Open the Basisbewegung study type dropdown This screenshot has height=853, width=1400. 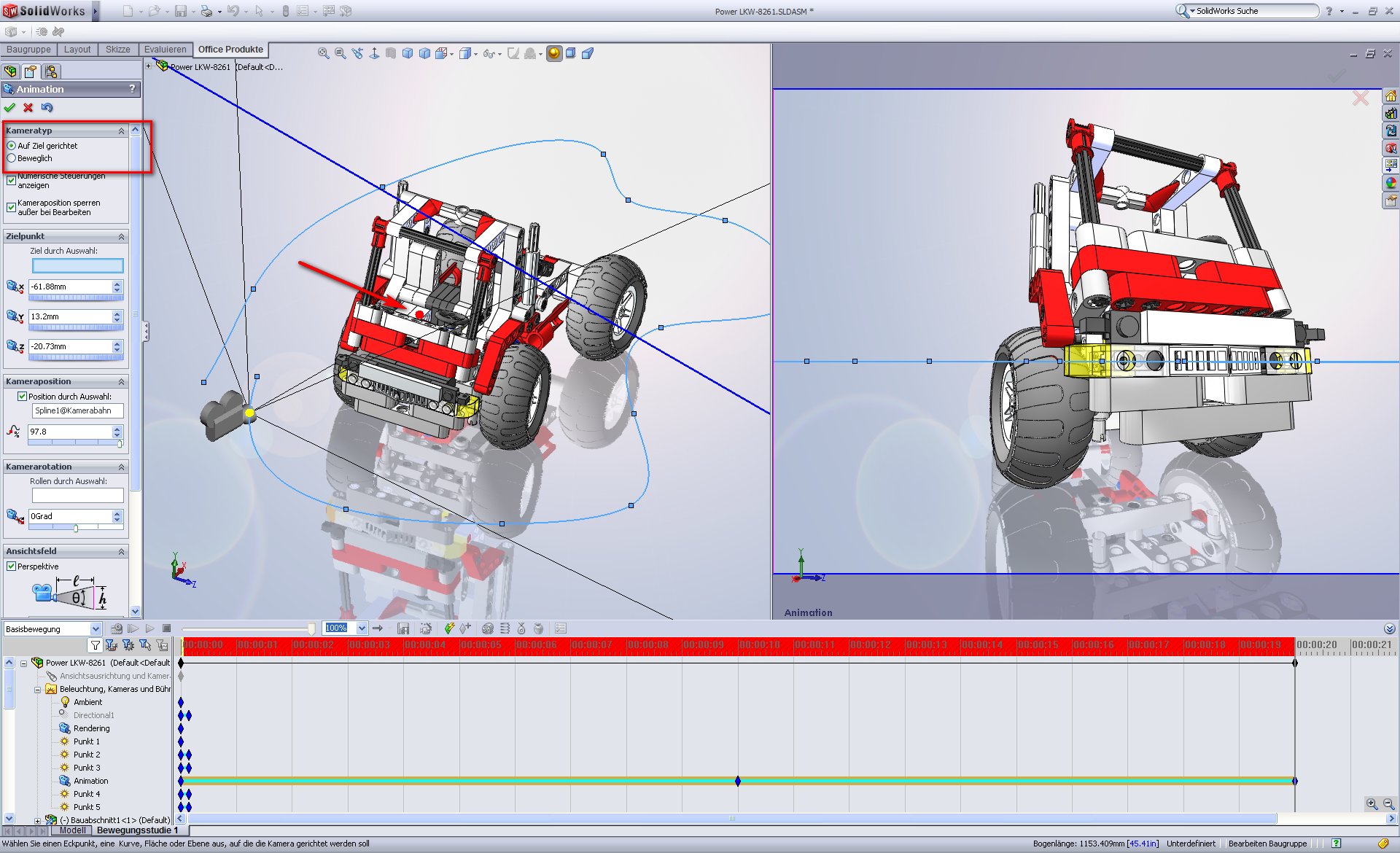(96, 628)
